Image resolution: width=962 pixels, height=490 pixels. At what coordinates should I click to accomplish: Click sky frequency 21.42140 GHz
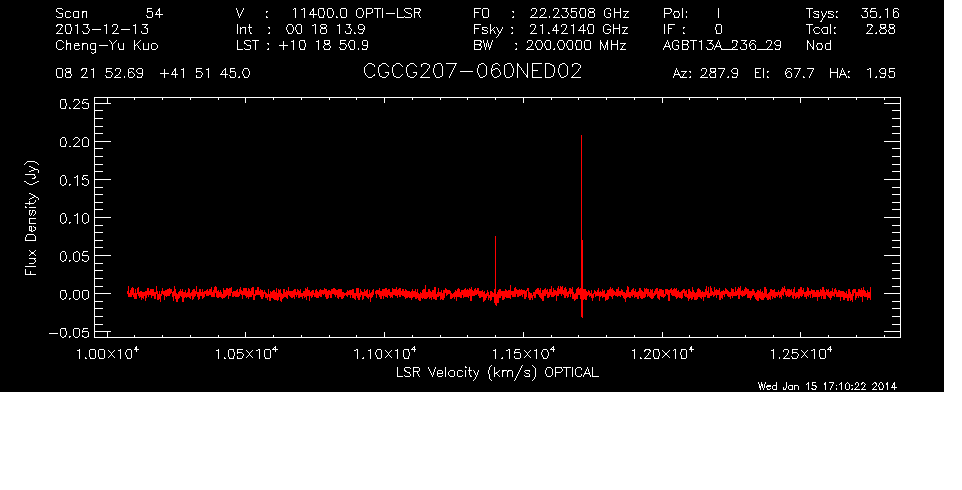point(579,29)
